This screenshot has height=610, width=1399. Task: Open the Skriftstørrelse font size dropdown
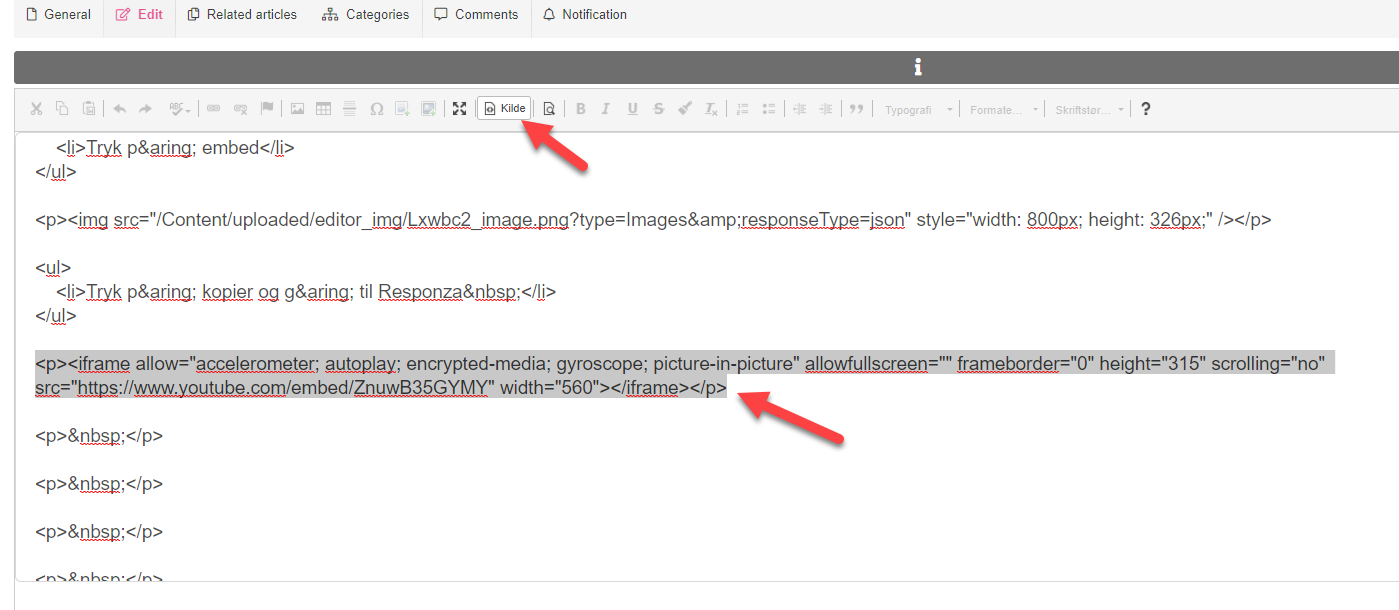(x=1089, y=110)
